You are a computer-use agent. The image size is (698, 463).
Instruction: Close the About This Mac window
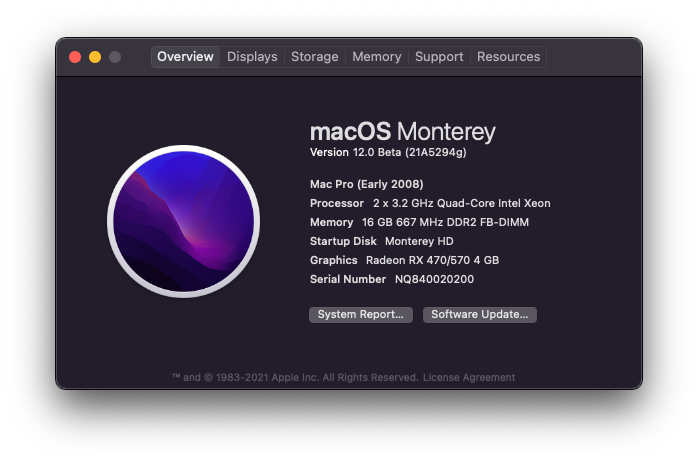75,57
